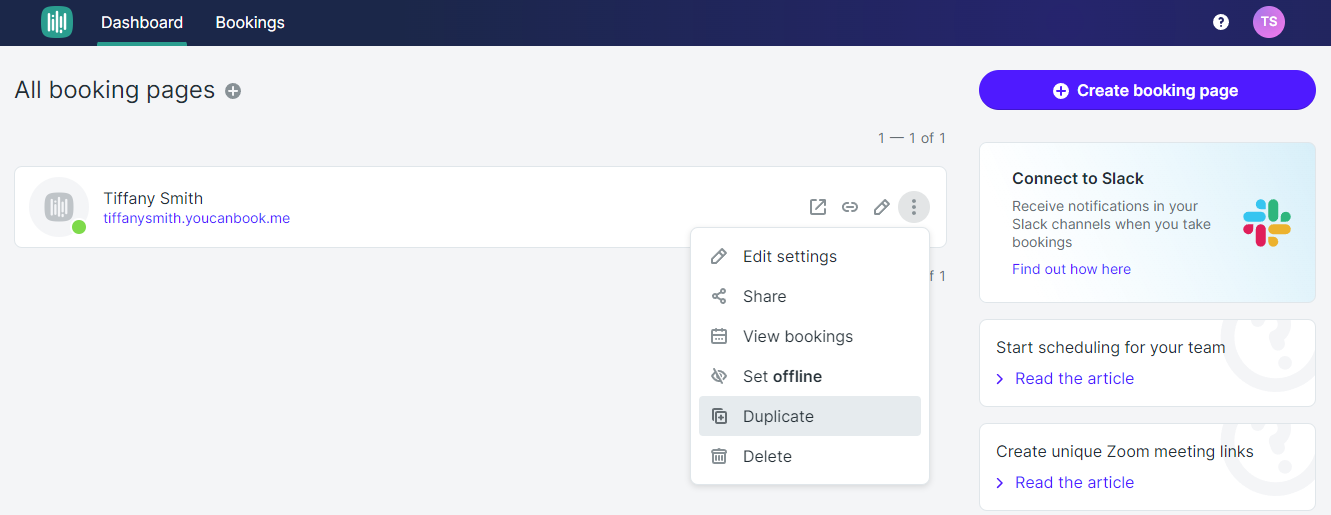
Task: Click Tiffany Smith booking page avatar
Action: 59,207
